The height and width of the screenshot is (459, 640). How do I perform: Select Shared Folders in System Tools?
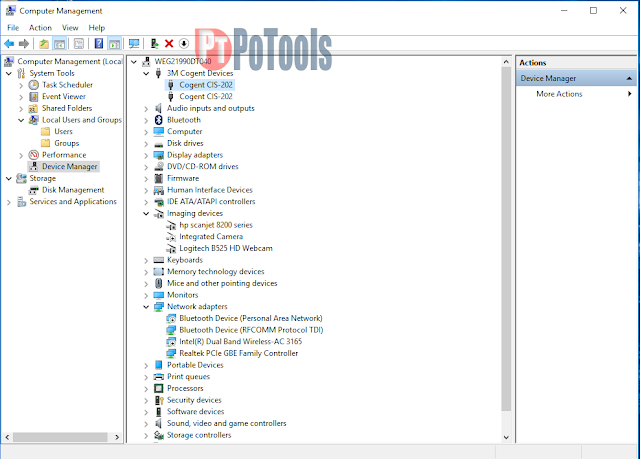click(x=67, y=108)
